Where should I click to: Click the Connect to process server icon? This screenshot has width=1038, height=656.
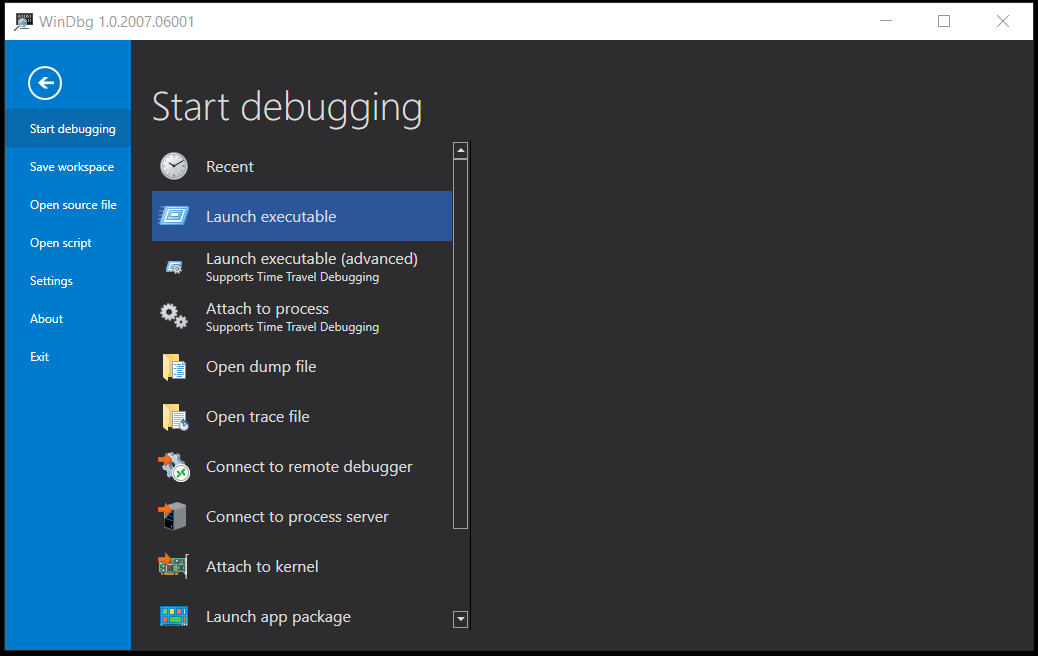(172, 516)
